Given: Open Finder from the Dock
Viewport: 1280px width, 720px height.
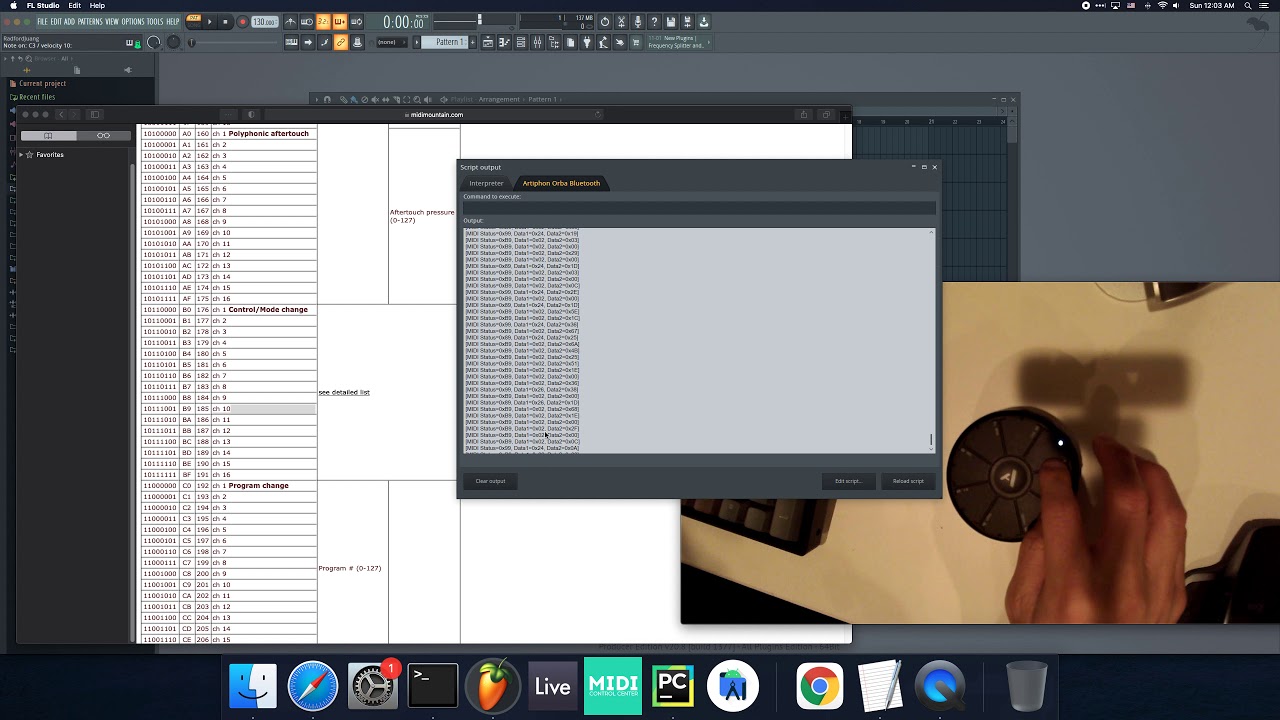Looking at the screenshot, I should click(253, 686).
